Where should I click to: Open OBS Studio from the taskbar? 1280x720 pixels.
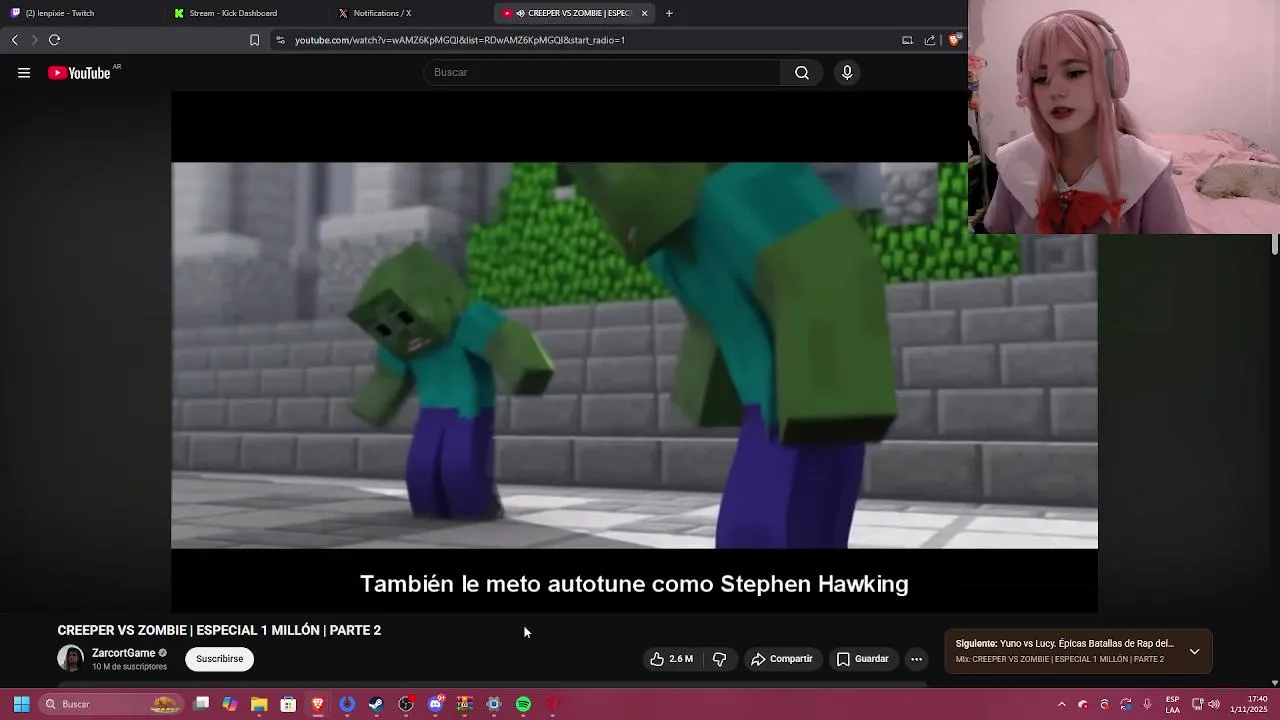click(x=406, y=704)
